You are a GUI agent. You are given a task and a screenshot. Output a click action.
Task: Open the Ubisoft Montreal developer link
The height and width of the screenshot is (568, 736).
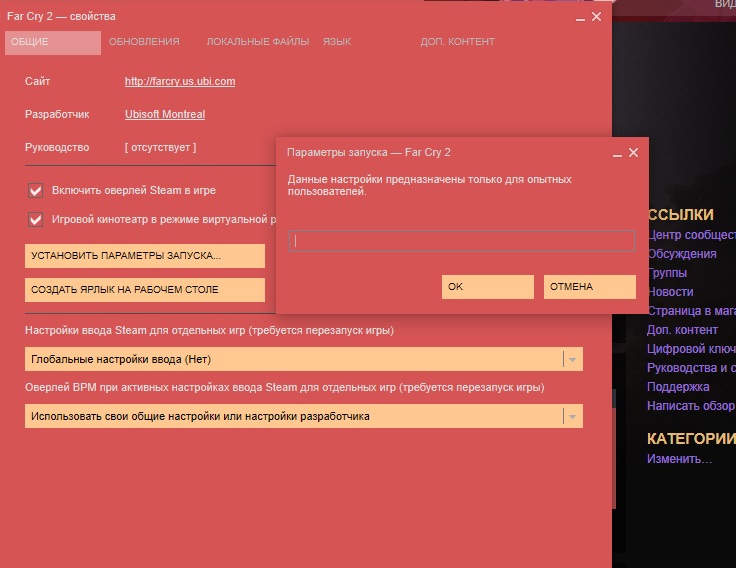tap(165, 114)
